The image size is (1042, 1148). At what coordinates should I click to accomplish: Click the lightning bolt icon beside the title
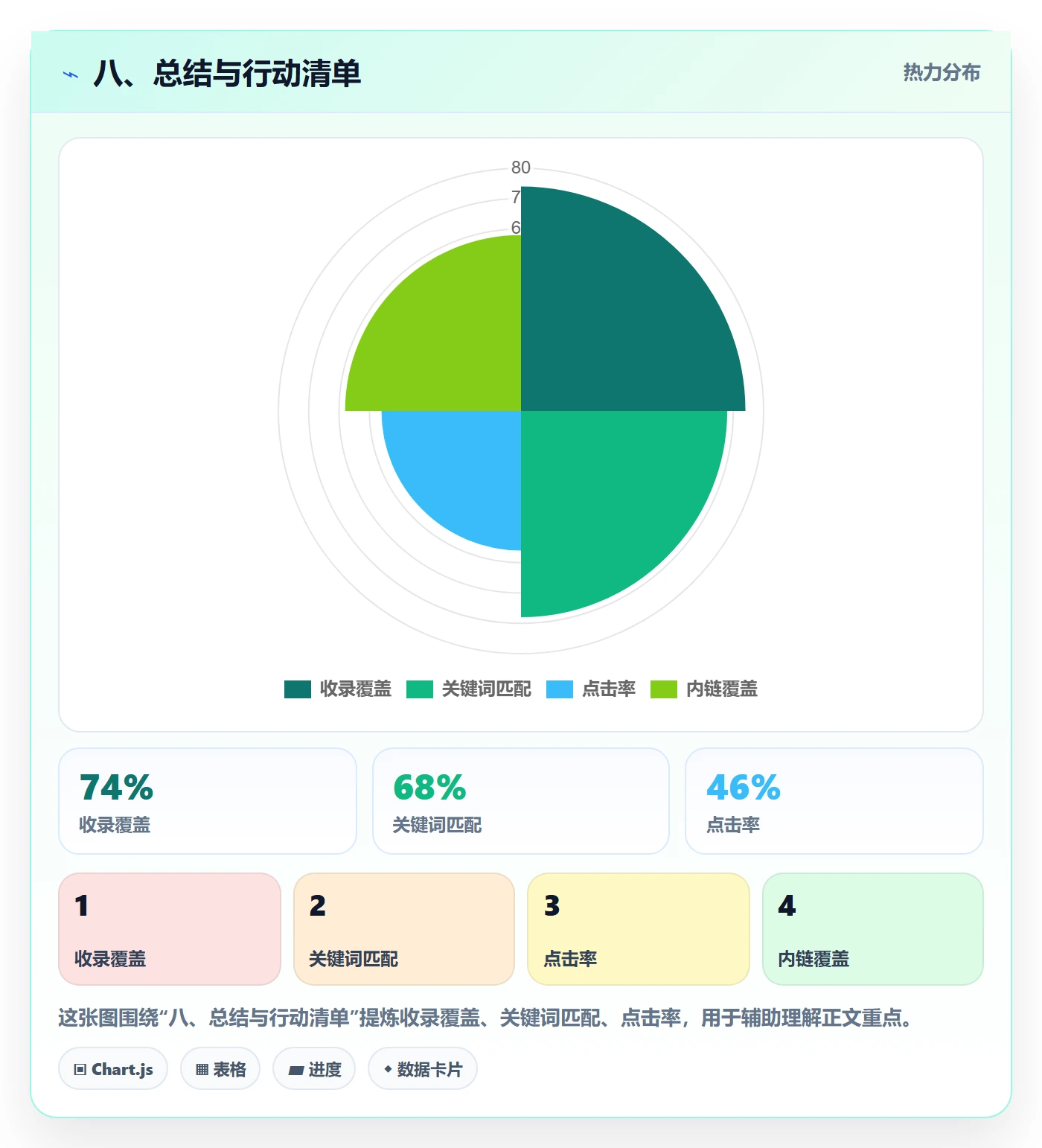(71, 74)
